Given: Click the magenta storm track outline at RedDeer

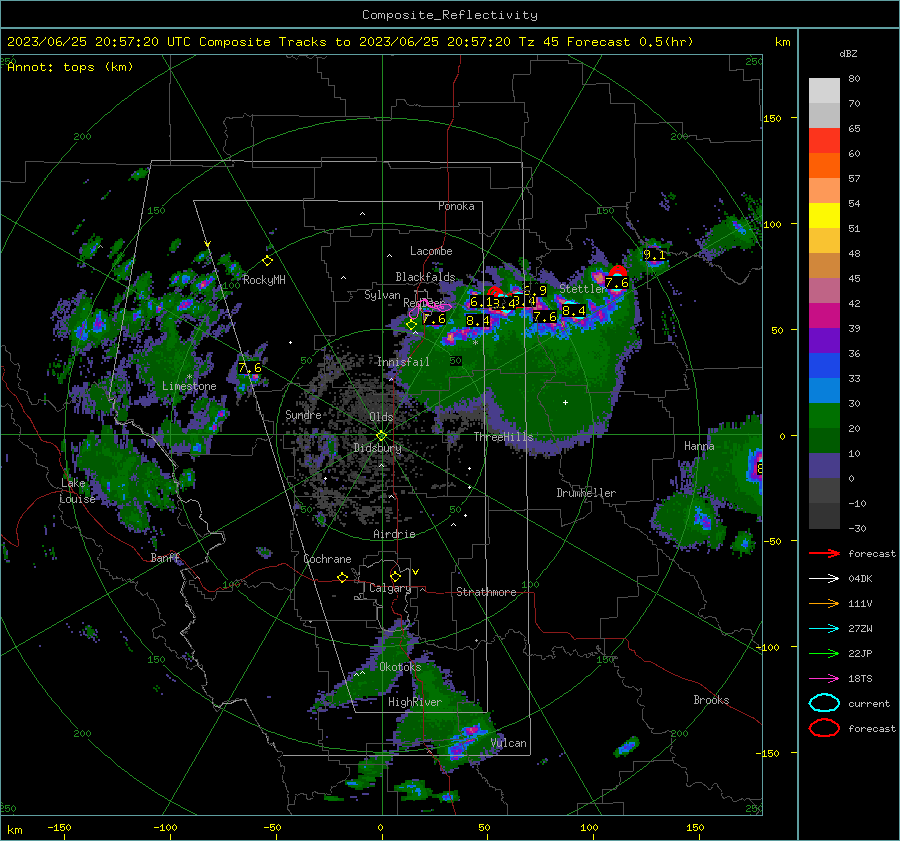Looking at the screenshot, I should (429, 308).
